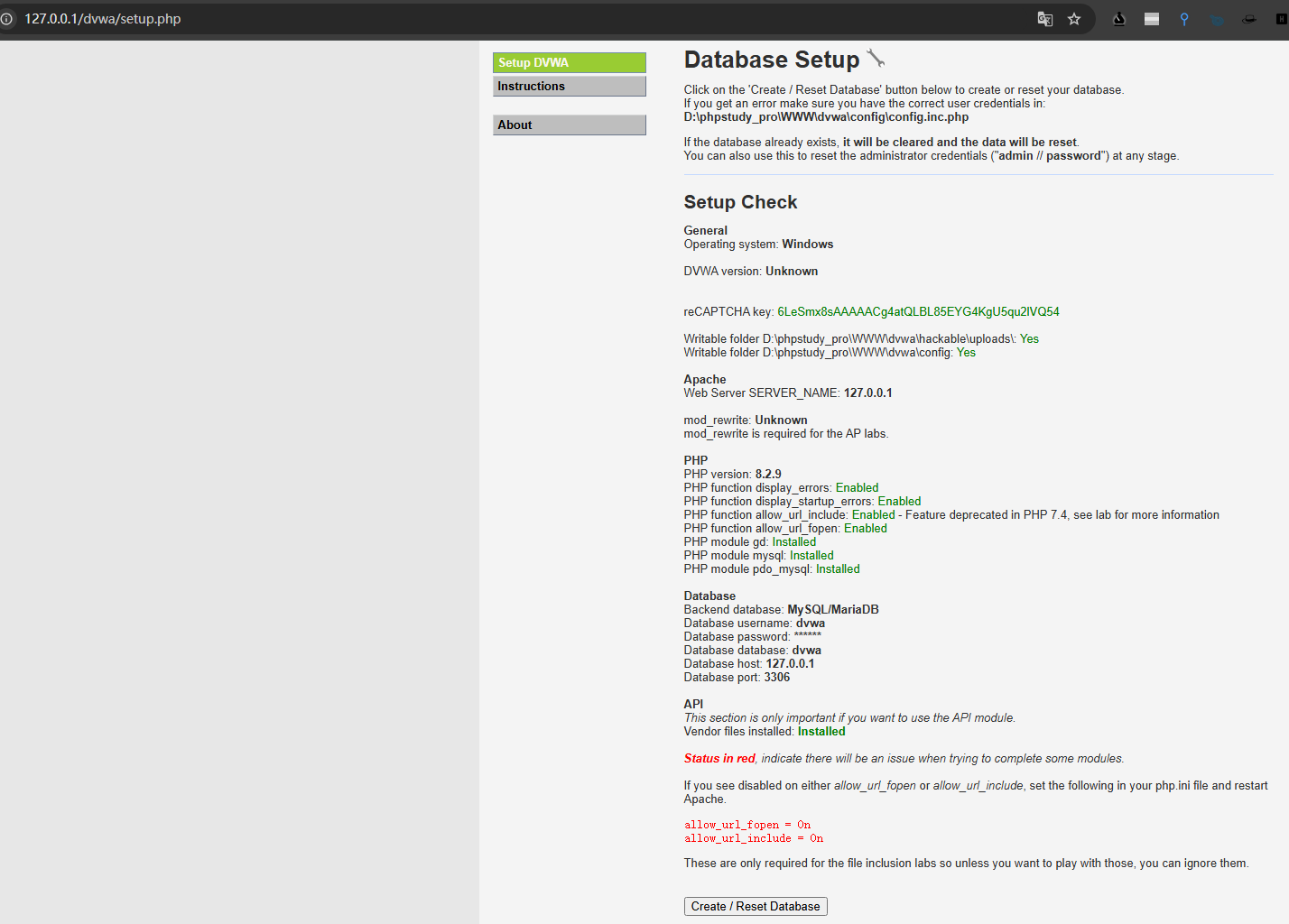Click the Database Setup page heading
The height and width of the screenshot is (924, 1289).
click(772, 60)
